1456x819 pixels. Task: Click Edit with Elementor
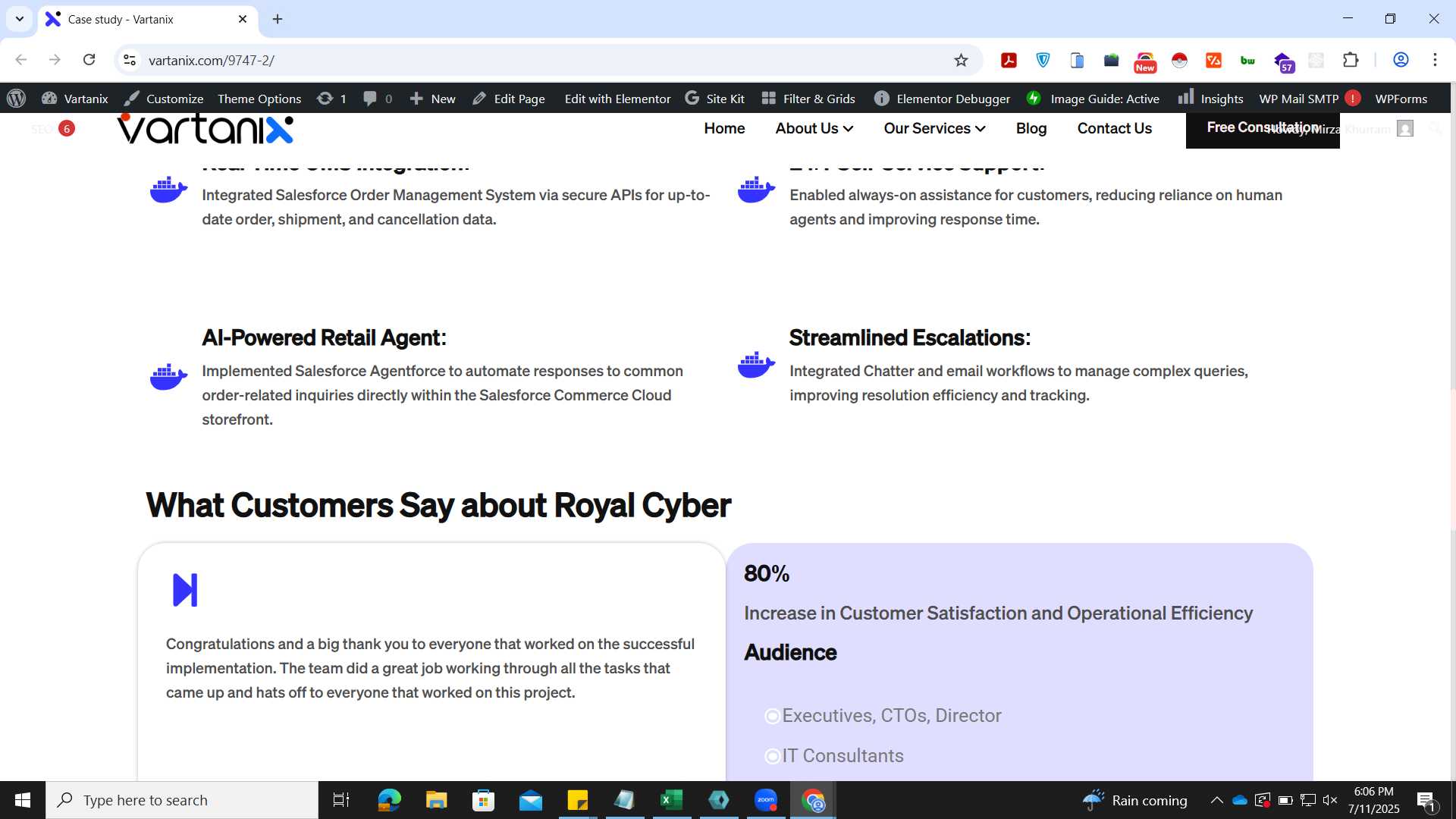(x=617, y=99)
